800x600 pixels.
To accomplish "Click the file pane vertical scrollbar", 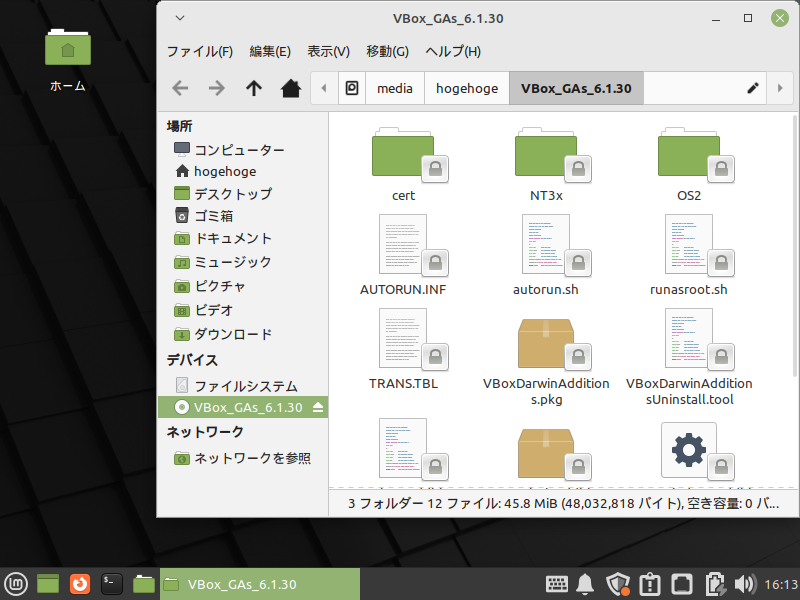I will (x=795, y=246).
